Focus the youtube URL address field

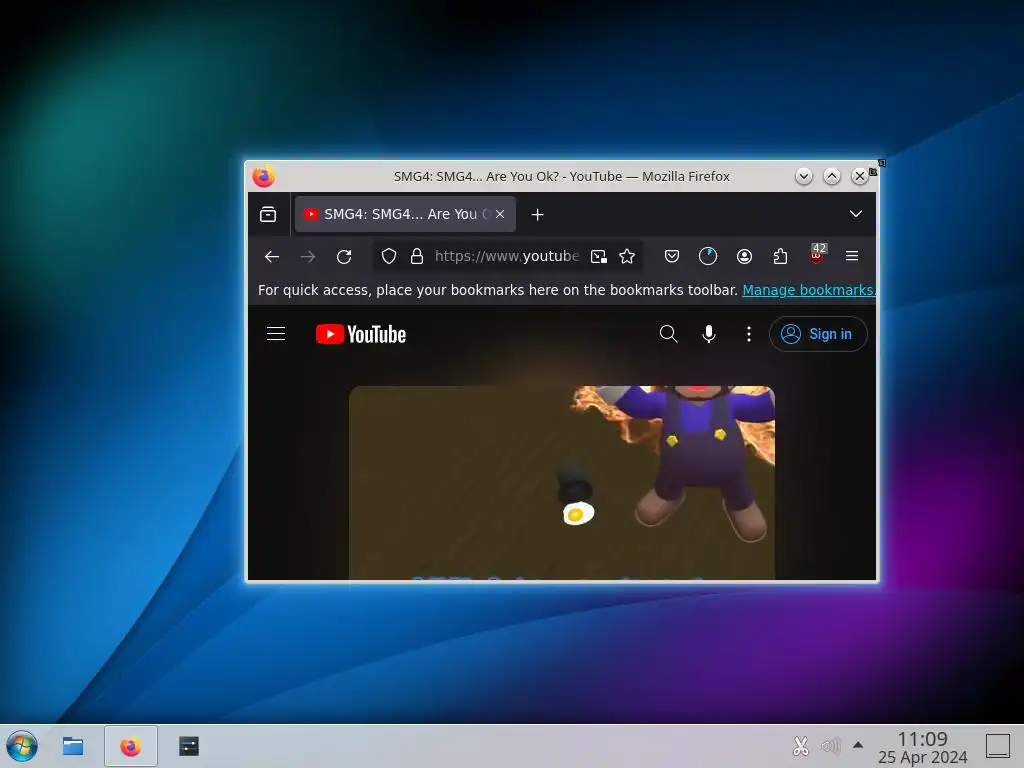[x=507, y=257]
